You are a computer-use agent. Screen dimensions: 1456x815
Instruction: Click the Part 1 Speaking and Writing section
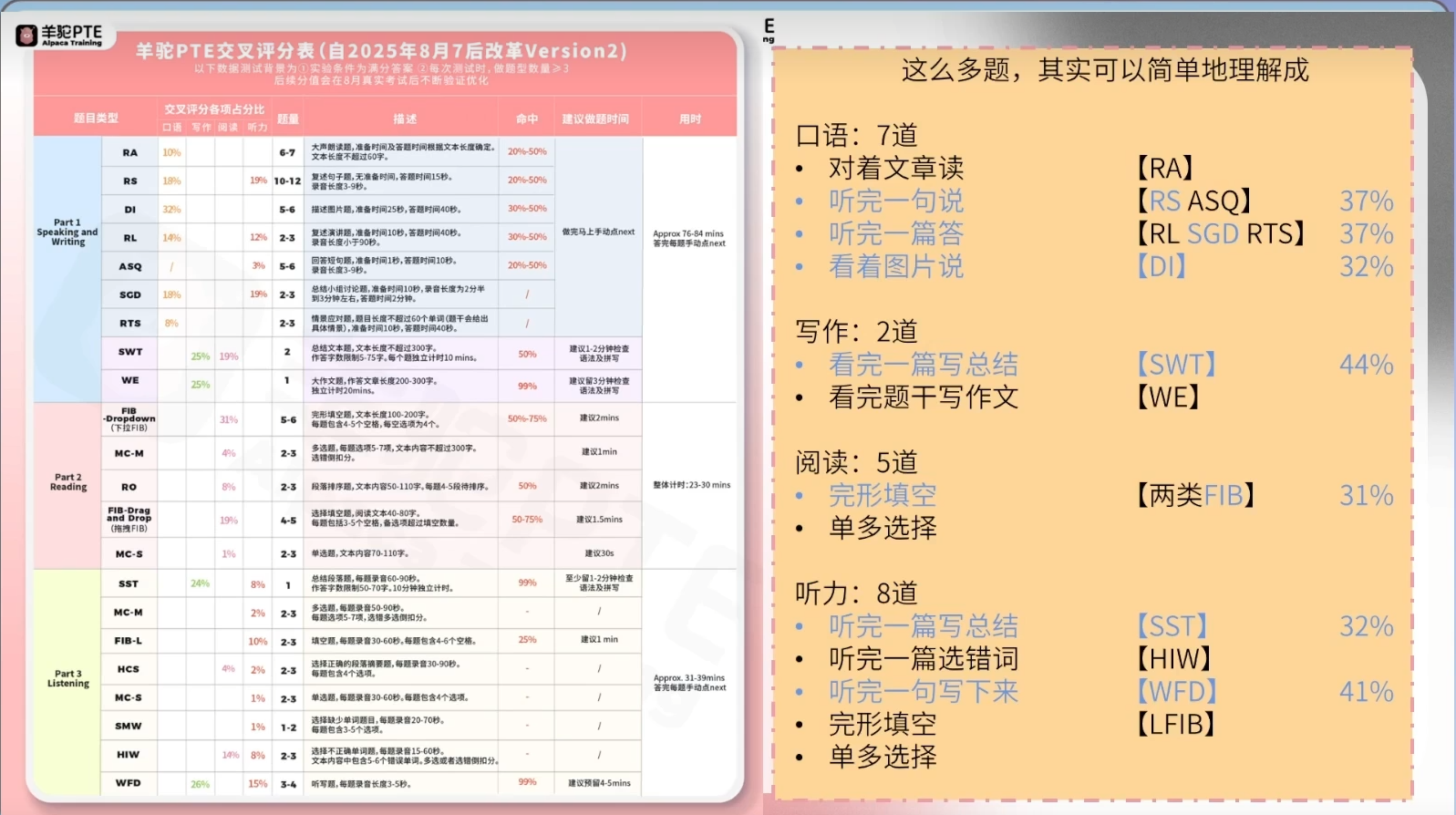point(67,232)
